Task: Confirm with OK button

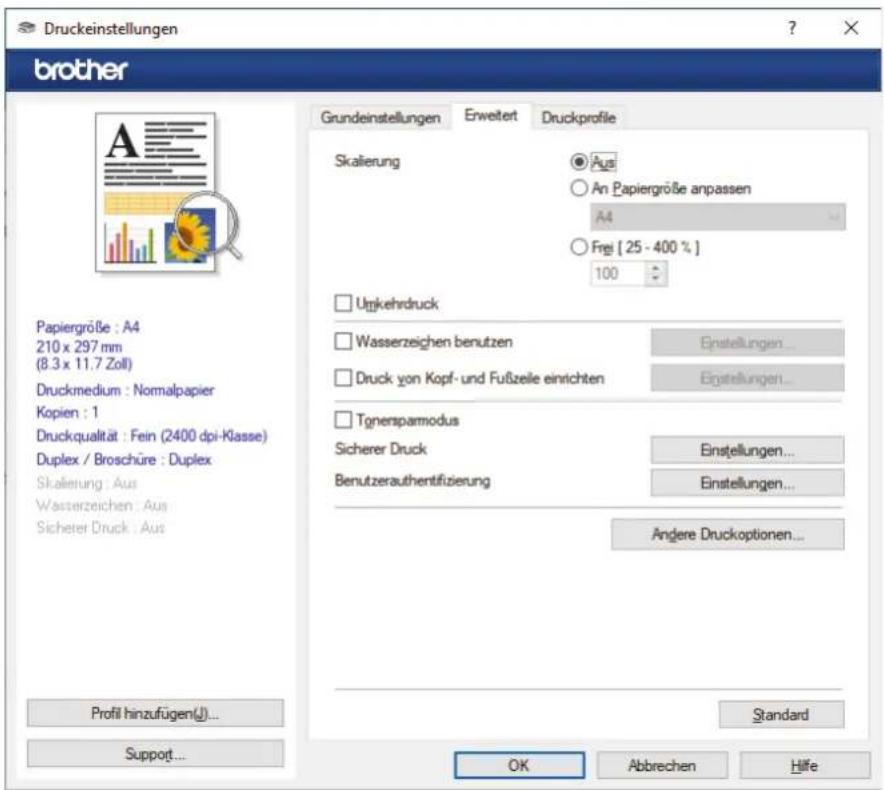Action: tap(519, 765)
